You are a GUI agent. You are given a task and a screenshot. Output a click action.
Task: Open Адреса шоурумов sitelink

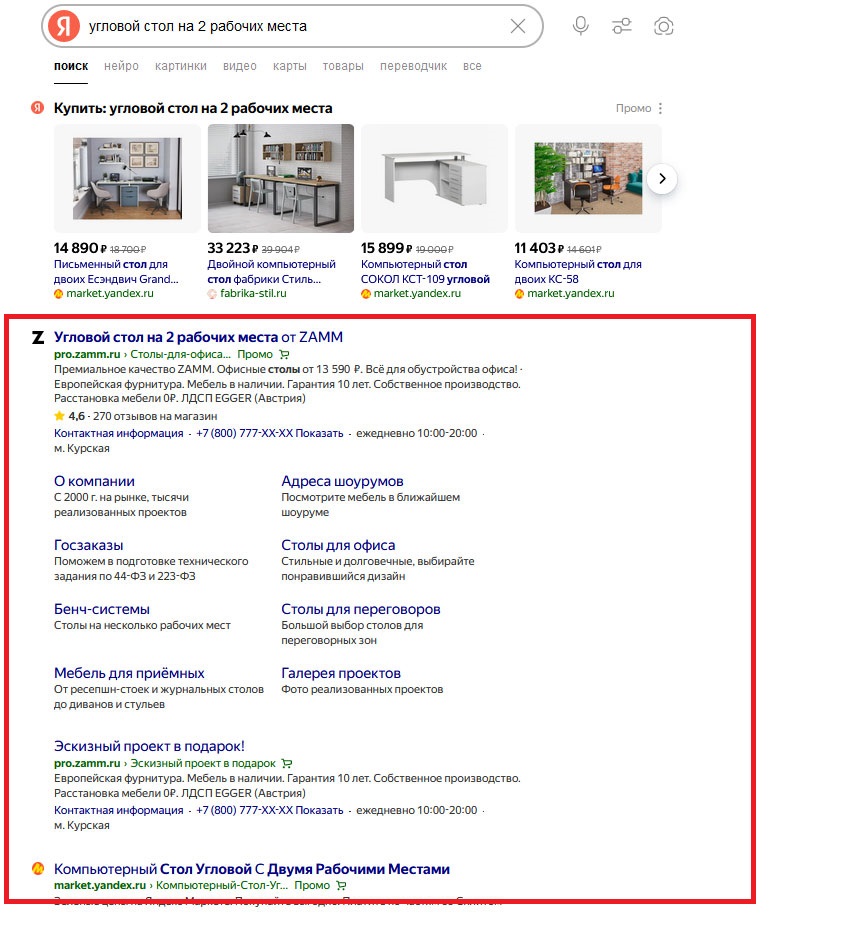click(342, 481)
